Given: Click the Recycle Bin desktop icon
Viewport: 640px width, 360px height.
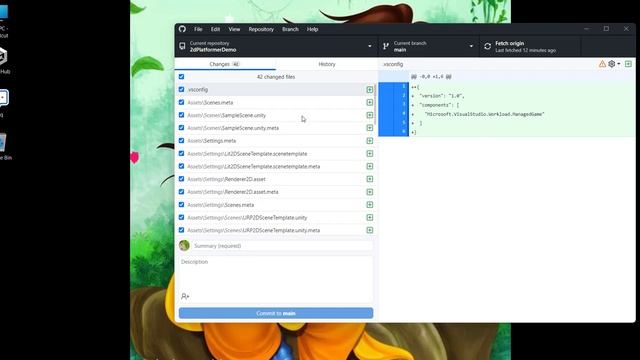Looking at the screenshot, I should pos(3,142).
